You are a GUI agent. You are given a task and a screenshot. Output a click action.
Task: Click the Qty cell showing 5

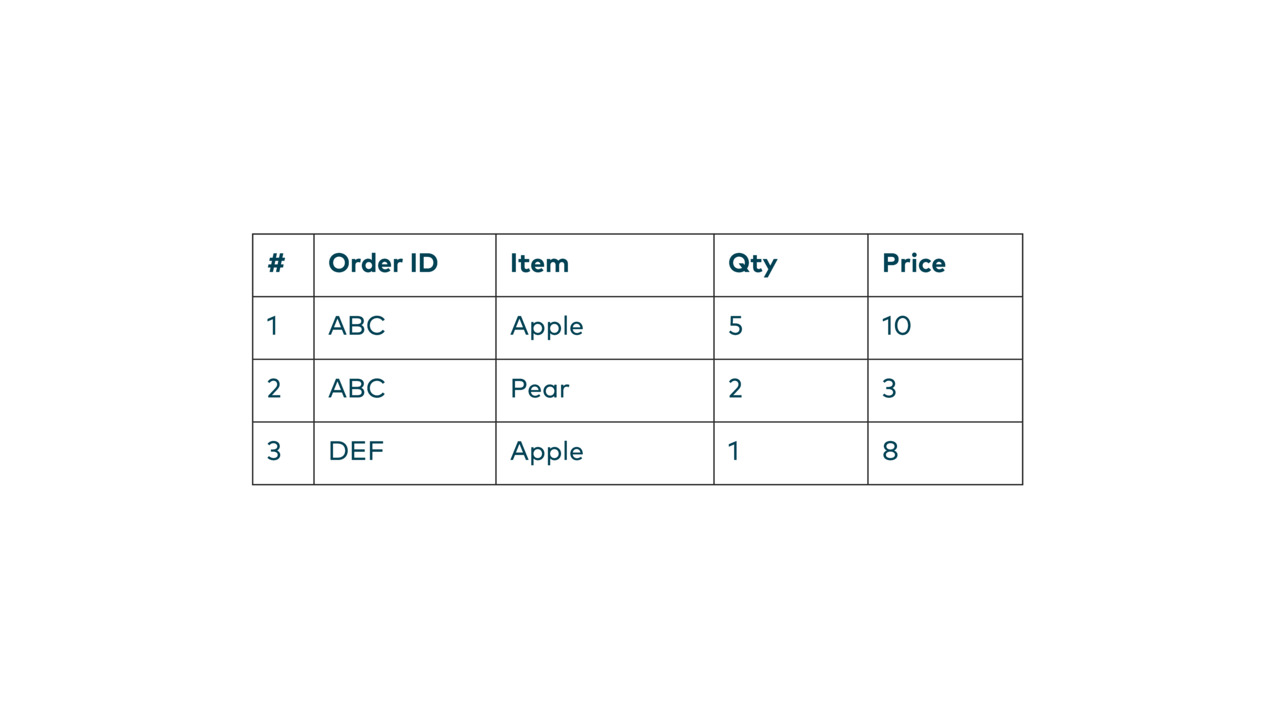[x=790, y=327]
